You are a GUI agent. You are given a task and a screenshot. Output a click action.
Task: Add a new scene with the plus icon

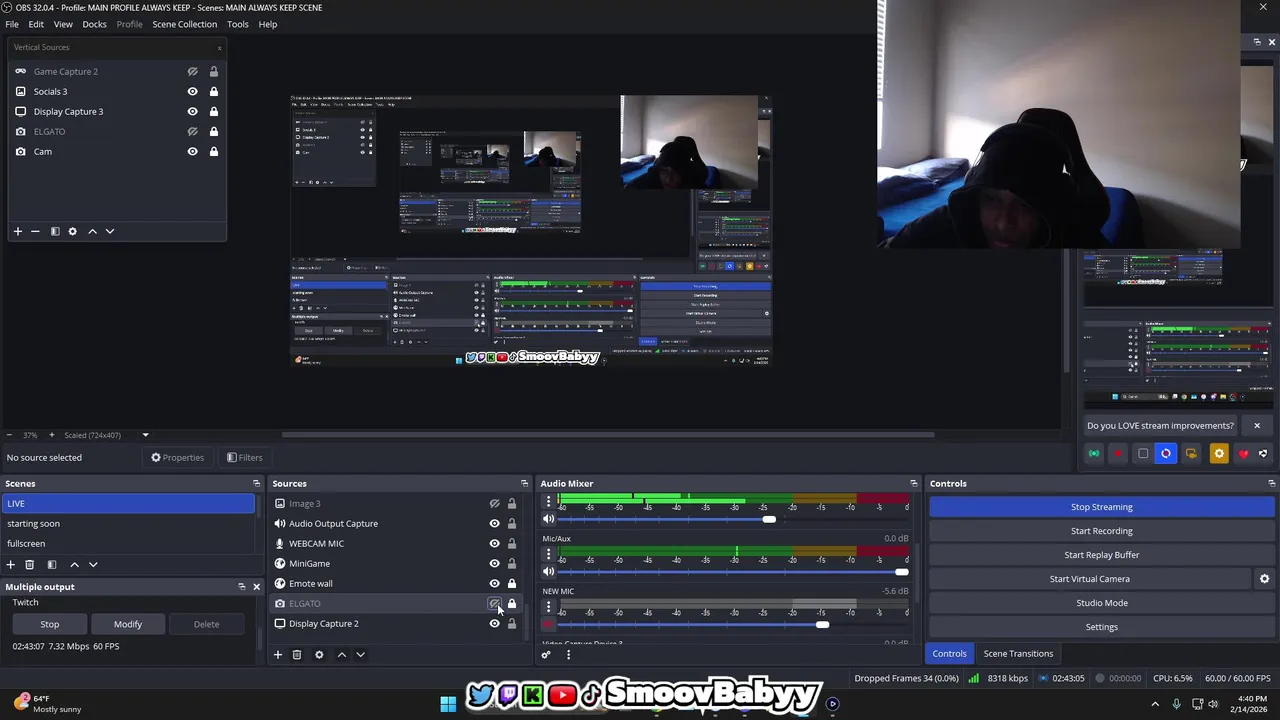[11, 564]
